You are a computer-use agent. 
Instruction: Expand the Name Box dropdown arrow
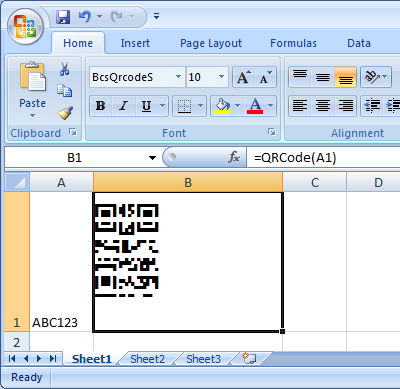coord(152,158)
